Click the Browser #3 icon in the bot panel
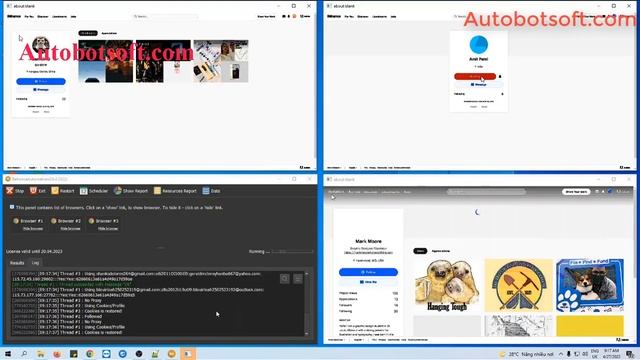The width and height of the screenshot is (640, 360). coord(91,221)
